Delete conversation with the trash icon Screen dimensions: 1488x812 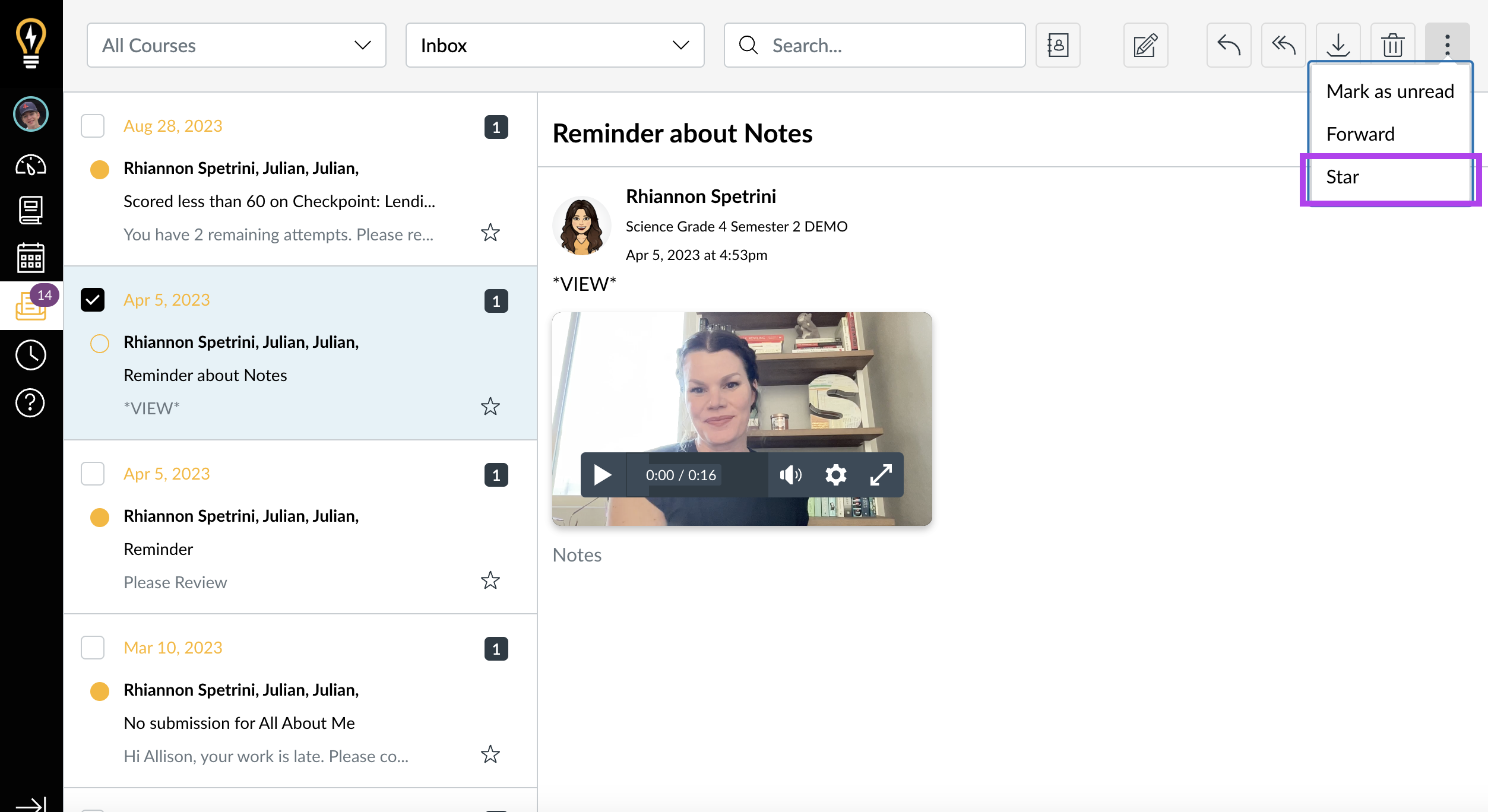(x=1392, y=45)
